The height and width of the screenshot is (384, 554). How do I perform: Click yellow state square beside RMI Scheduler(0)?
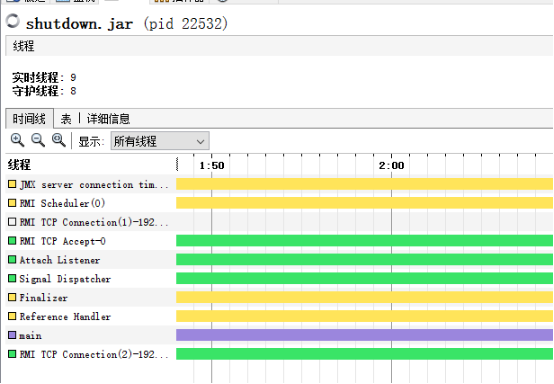click(x=12, y=203)
